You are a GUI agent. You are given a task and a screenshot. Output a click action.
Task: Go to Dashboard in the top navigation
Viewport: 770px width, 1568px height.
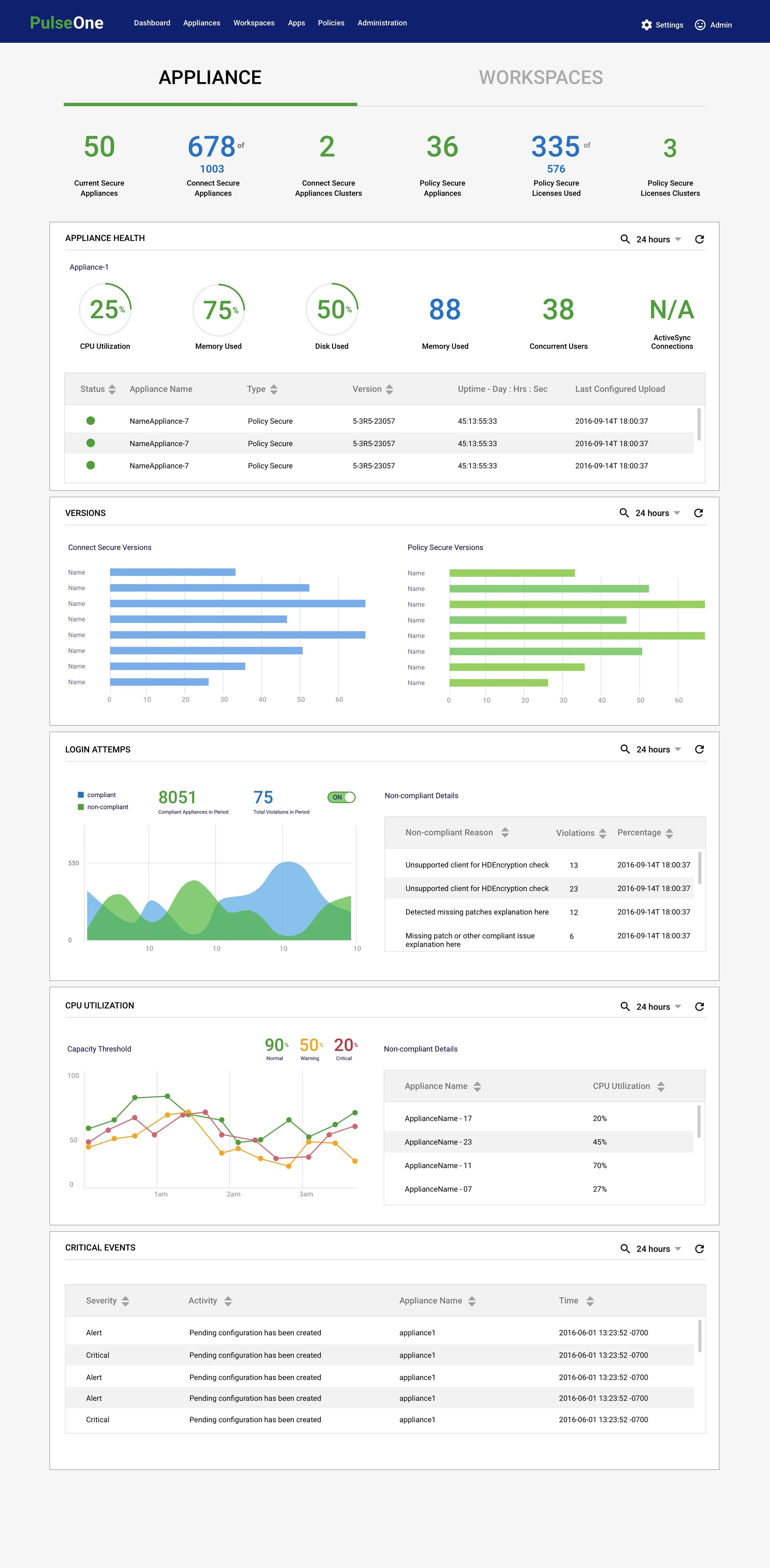(152, 23)
